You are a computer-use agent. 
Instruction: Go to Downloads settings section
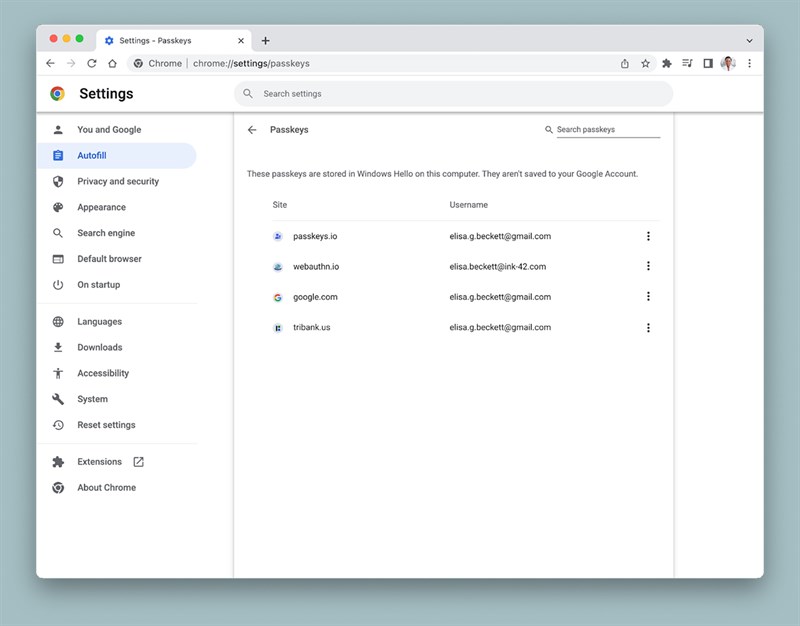coord(100,347)
